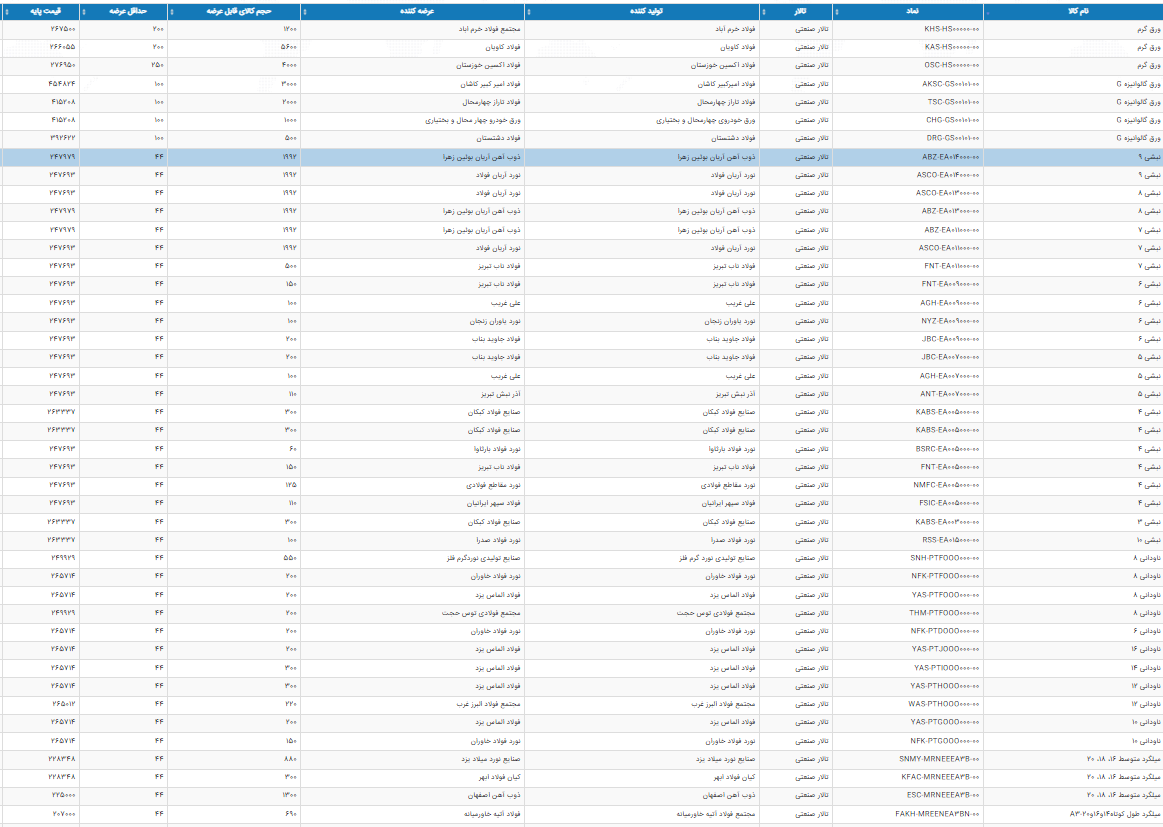Image resolution: width=1163 pixels, height=827 pixels.
Task: Click the symbol cell starting with FSIC-EA
Action: coord(909,503)
